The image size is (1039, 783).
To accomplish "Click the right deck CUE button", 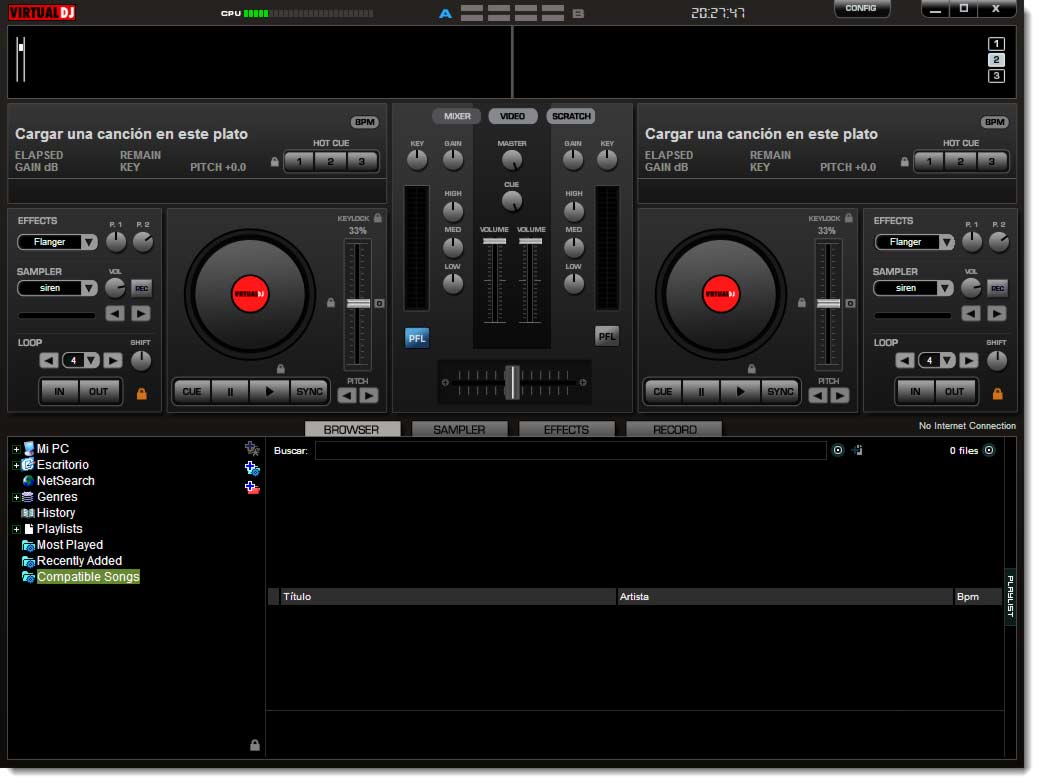I will [x=663, y=392].
